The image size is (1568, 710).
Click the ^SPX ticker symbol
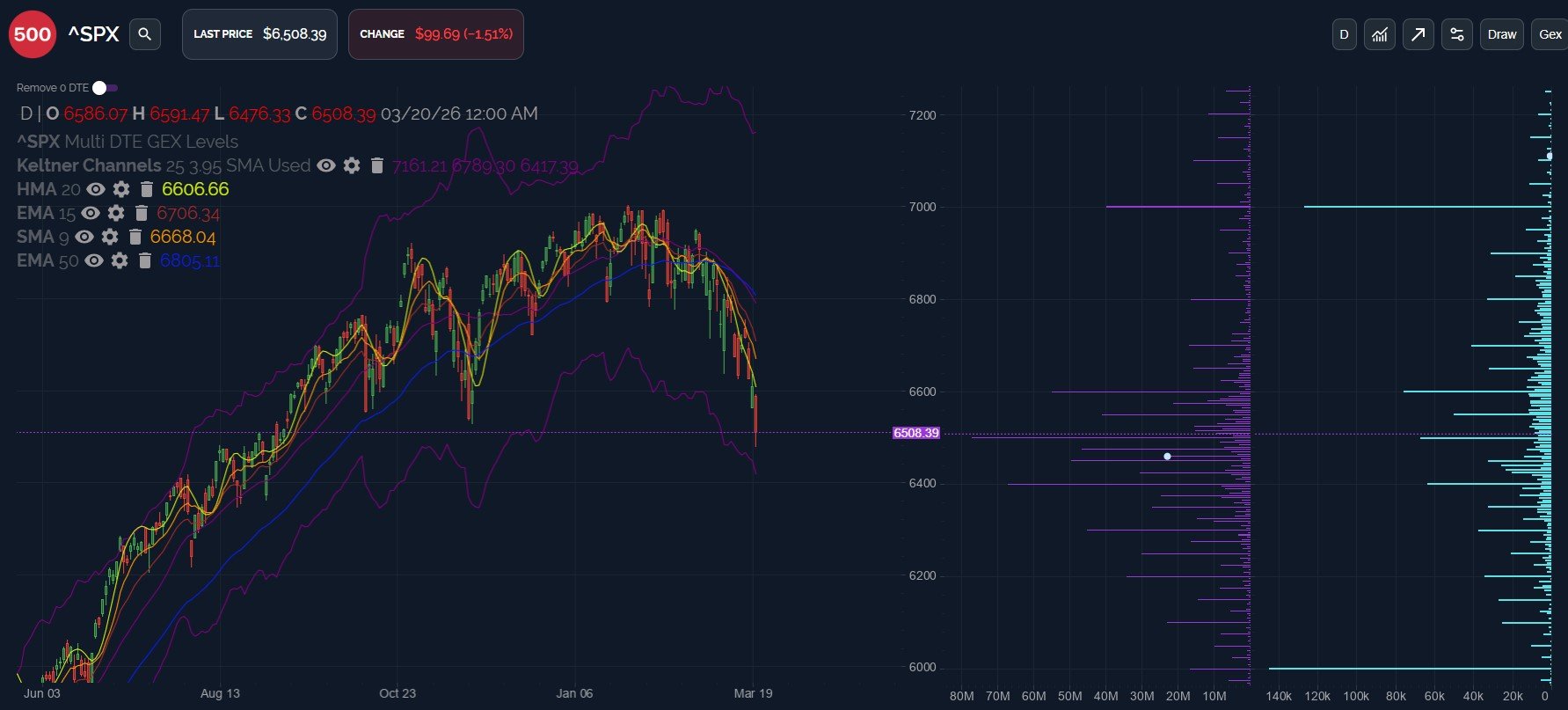tap(93, 34)
